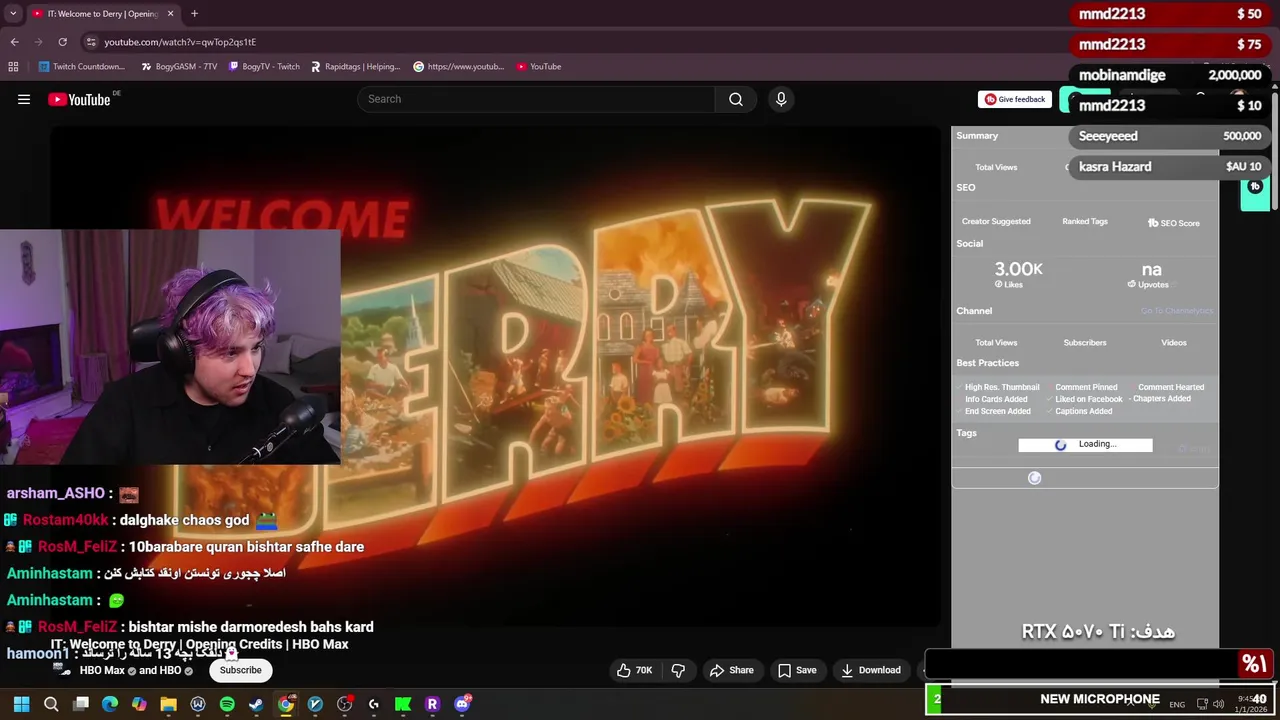Close the IT: Welcome to Derry tab

(x=170, y=14)
